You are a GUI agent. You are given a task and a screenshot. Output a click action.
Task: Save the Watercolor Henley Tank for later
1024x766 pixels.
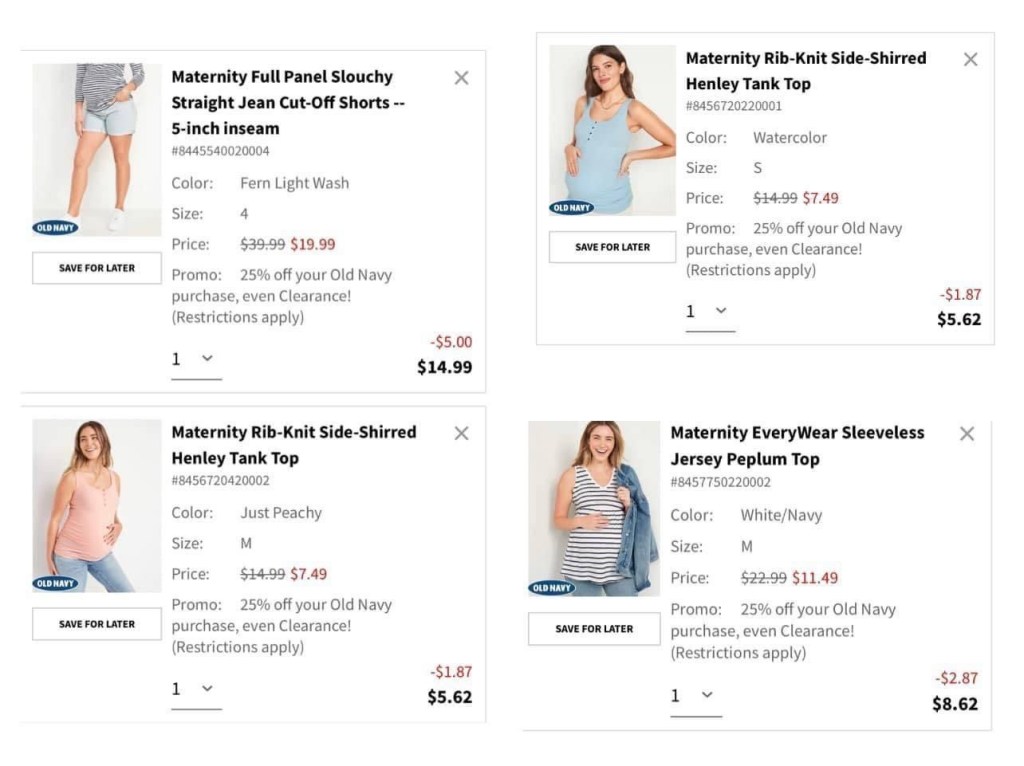tap(612, 247)
